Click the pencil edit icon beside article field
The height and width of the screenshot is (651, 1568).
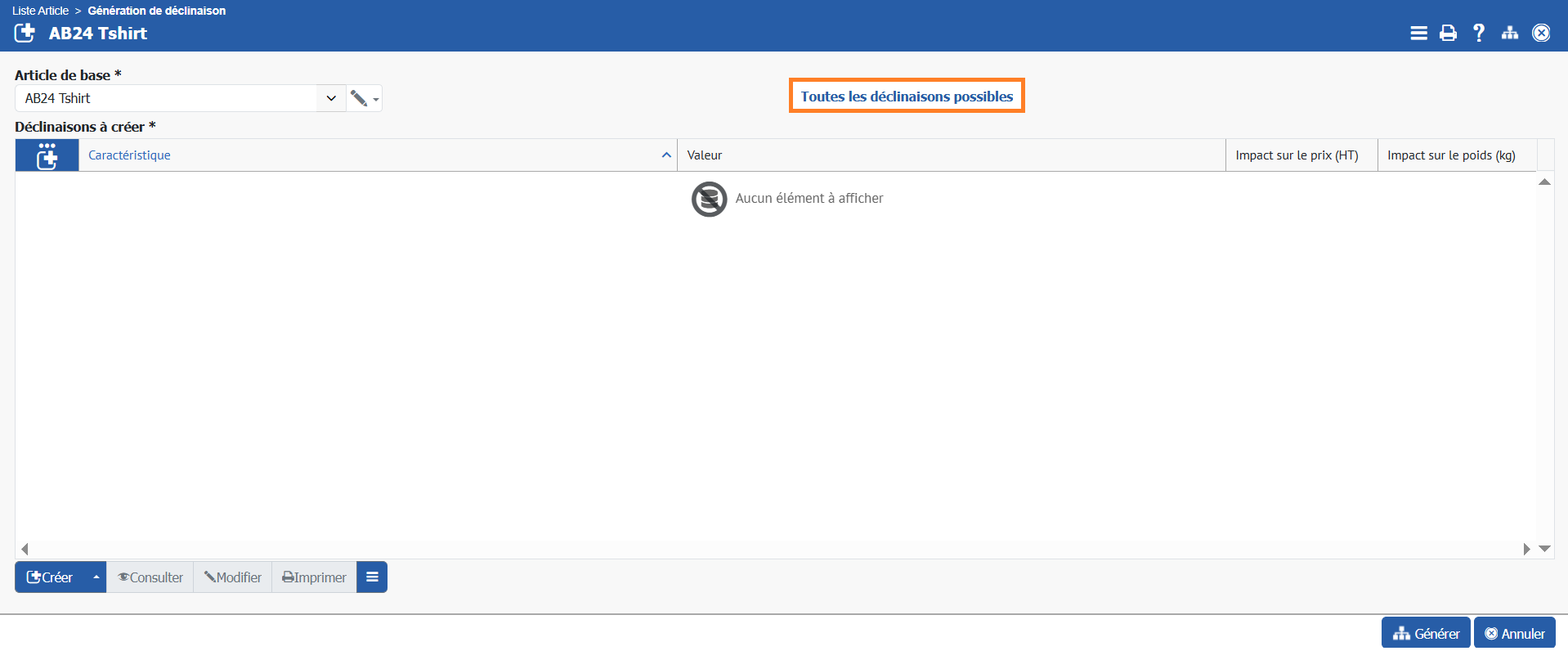coord(359,98)
